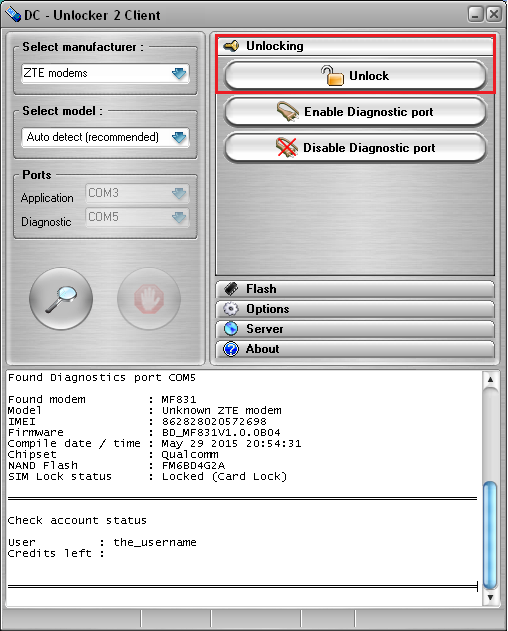Image resolution: width=508 pixels, height=631 pixels.
Task: Click the Enable Diagnostic port button
Action: (355, 112)
